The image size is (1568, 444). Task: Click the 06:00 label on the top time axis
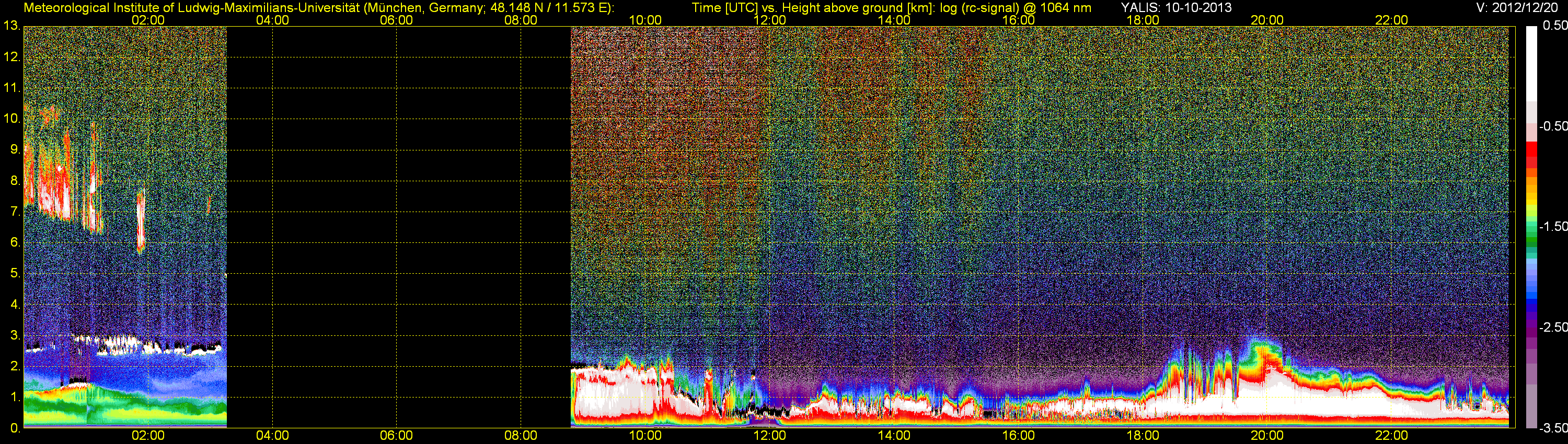(396, 20)
